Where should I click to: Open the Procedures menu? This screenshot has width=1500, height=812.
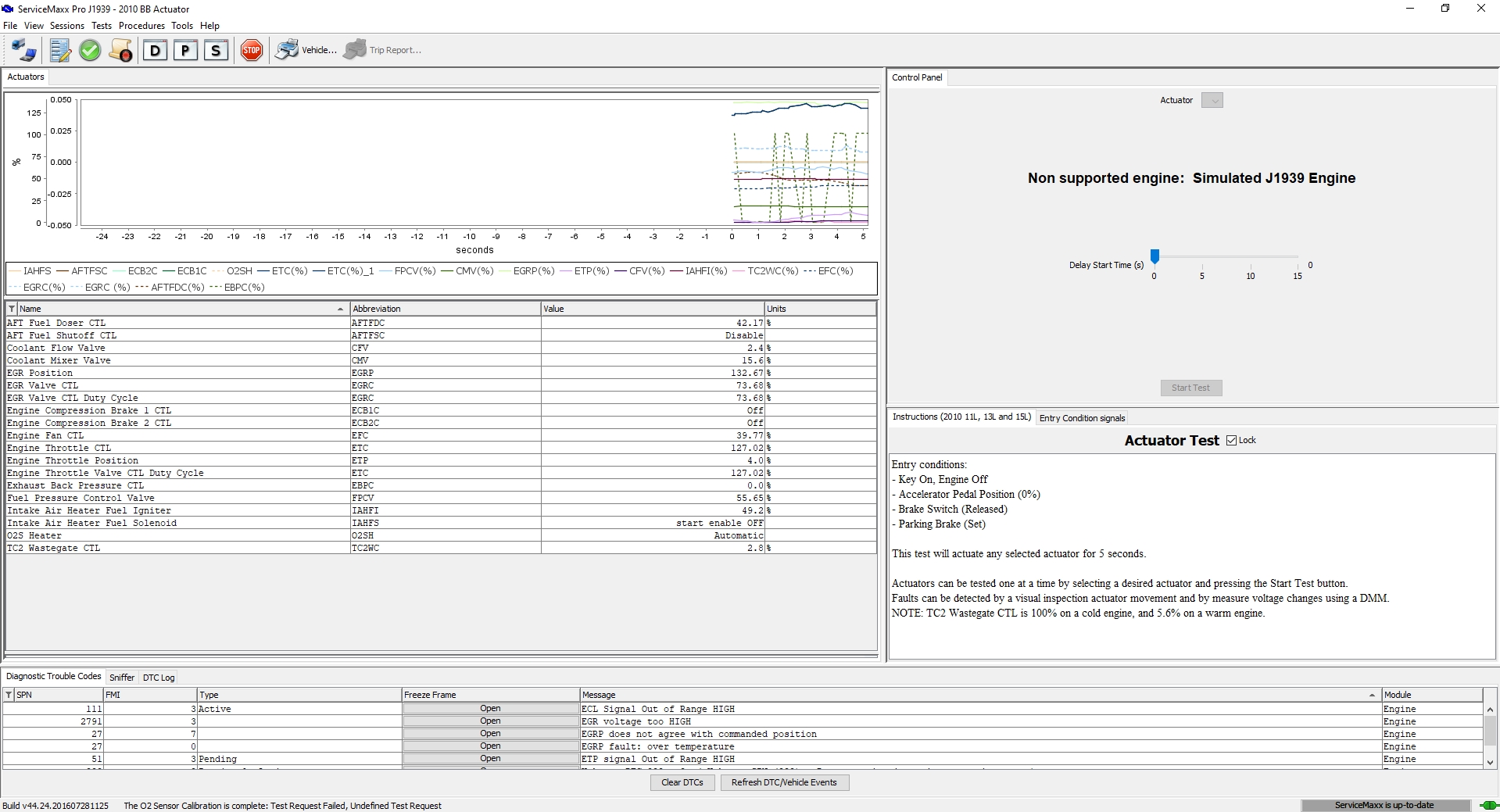[141, 26]
